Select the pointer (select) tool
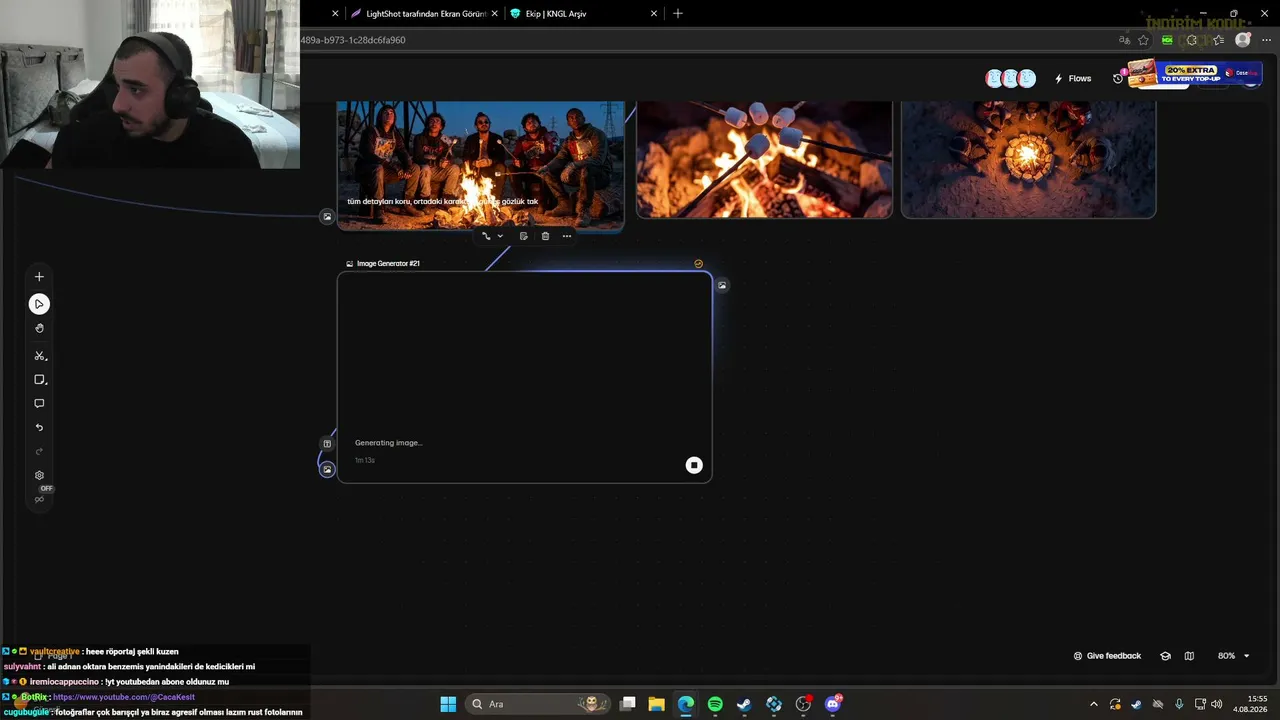Screen dimensions: 1280x720 [39, 304]
